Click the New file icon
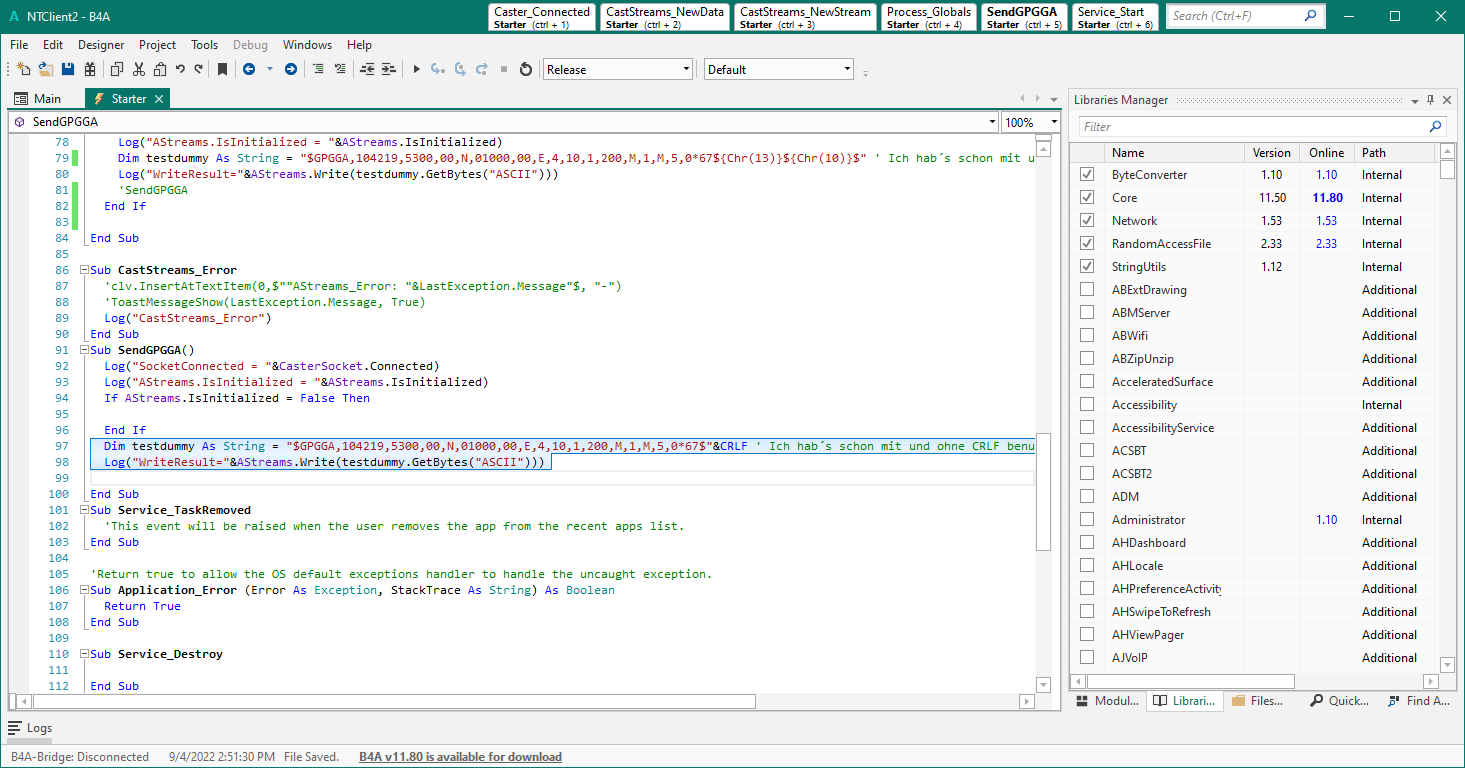The width and height of the screenshot is (1465, 768). click(24, 69)
